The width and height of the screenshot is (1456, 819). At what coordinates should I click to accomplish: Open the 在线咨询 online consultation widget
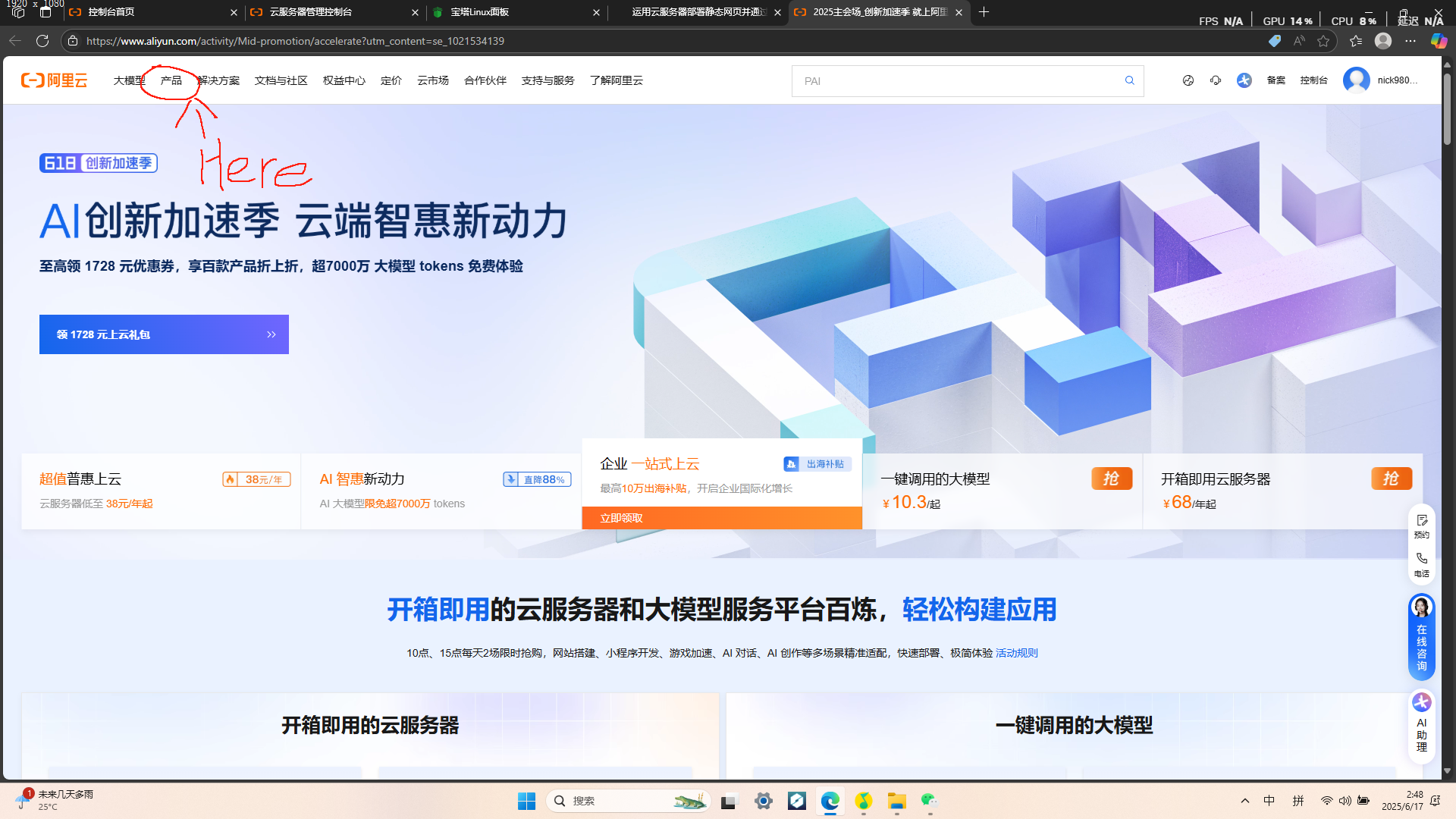(1422, 637)
